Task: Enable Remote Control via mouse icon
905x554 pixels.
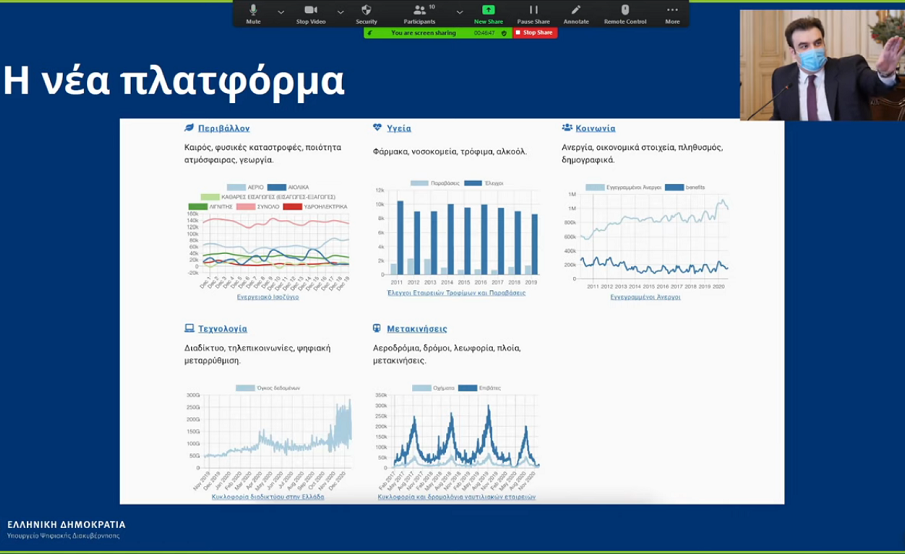Action: (625, 13)
